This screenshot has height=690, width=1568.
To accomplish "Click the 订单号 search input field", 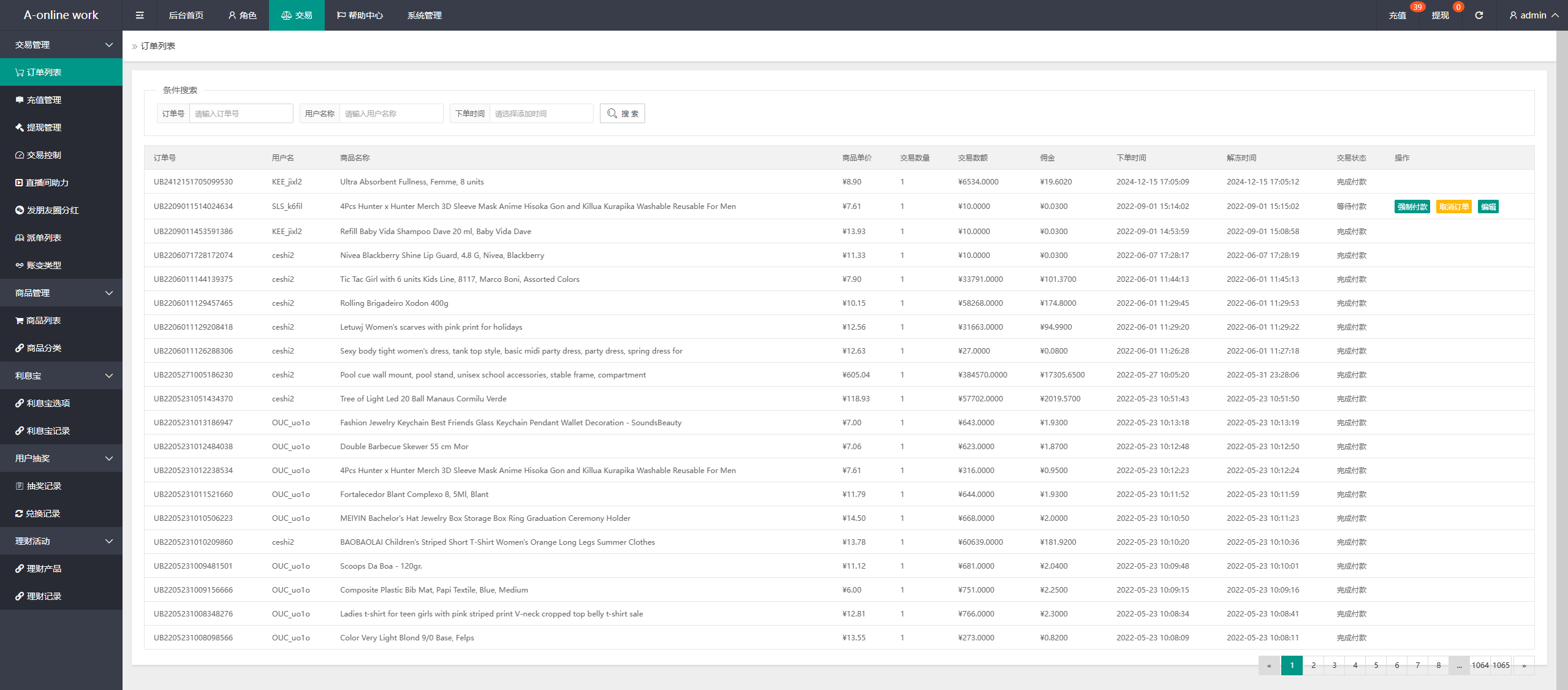I will pyautogui.click(x=241, y=113).
